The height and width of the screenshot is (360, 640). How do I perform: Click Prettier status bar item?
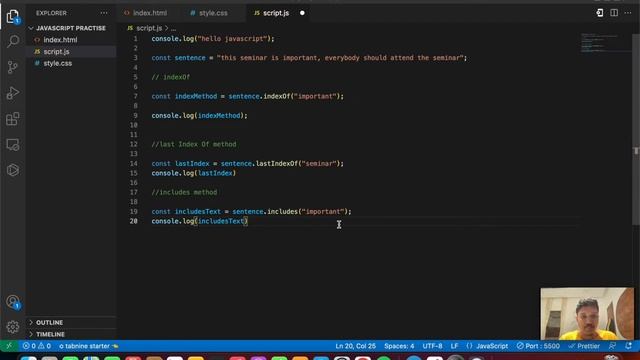pos(584,346)
